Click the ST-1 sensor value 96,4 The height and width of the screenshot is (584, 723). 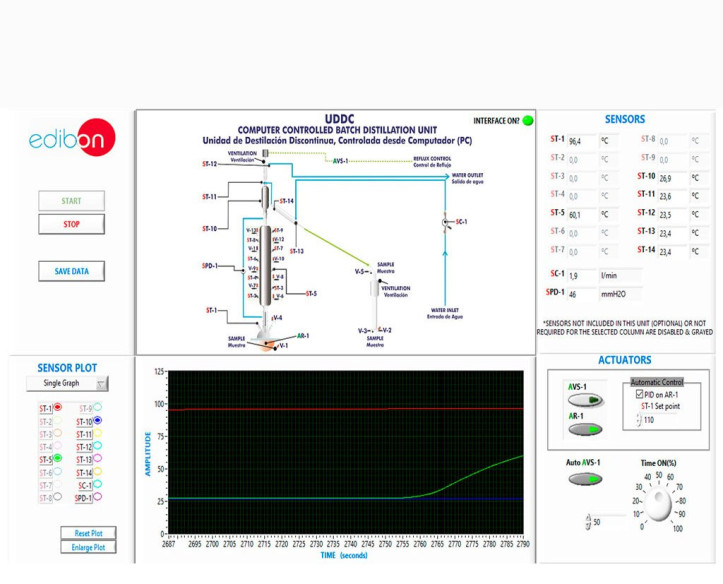tap(581, 141)
